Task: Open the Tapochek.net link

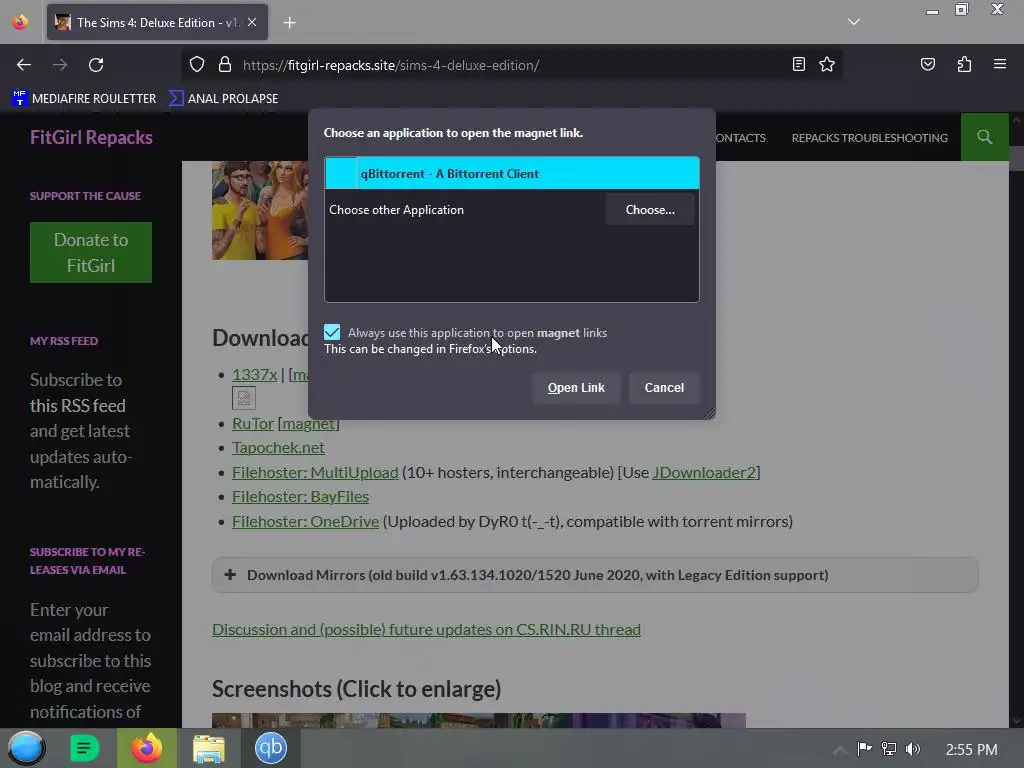Action: pos(278,447)
